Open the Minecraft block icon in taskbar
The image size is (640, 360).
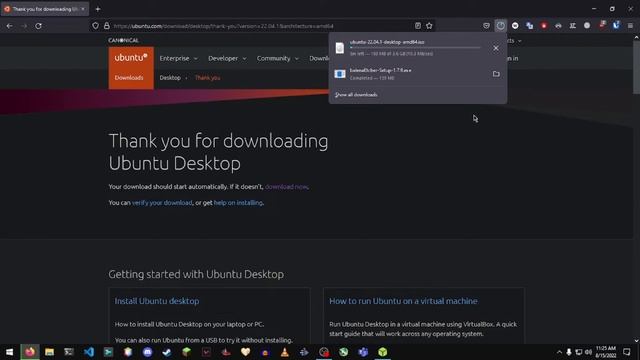point(187,352)
